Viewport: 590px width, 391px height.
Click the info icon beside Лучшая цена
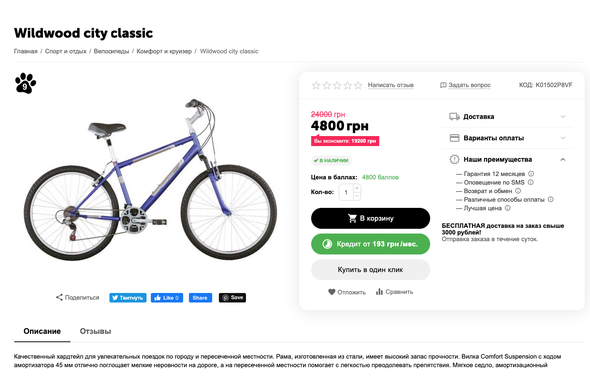[x=508, y=208]
